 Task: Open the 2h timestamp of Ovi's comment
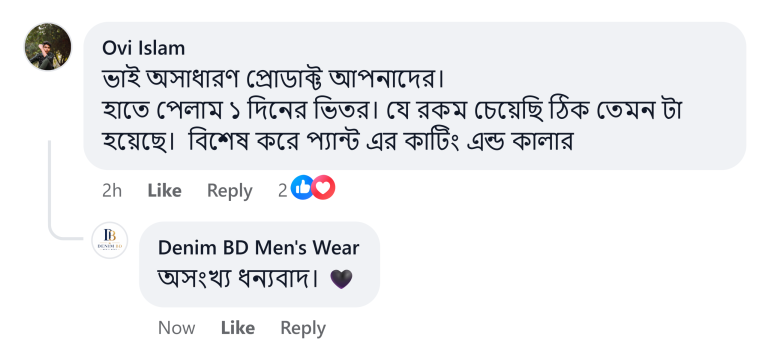pyautogui.click(x=112, y=191)
